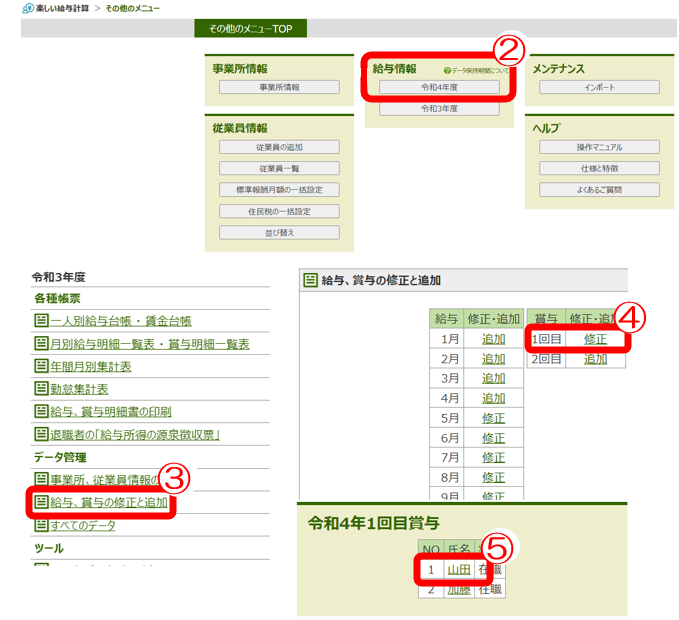Select the 令和3年度 salary year button
Viewport: 679px width, 620px height.
438,108
